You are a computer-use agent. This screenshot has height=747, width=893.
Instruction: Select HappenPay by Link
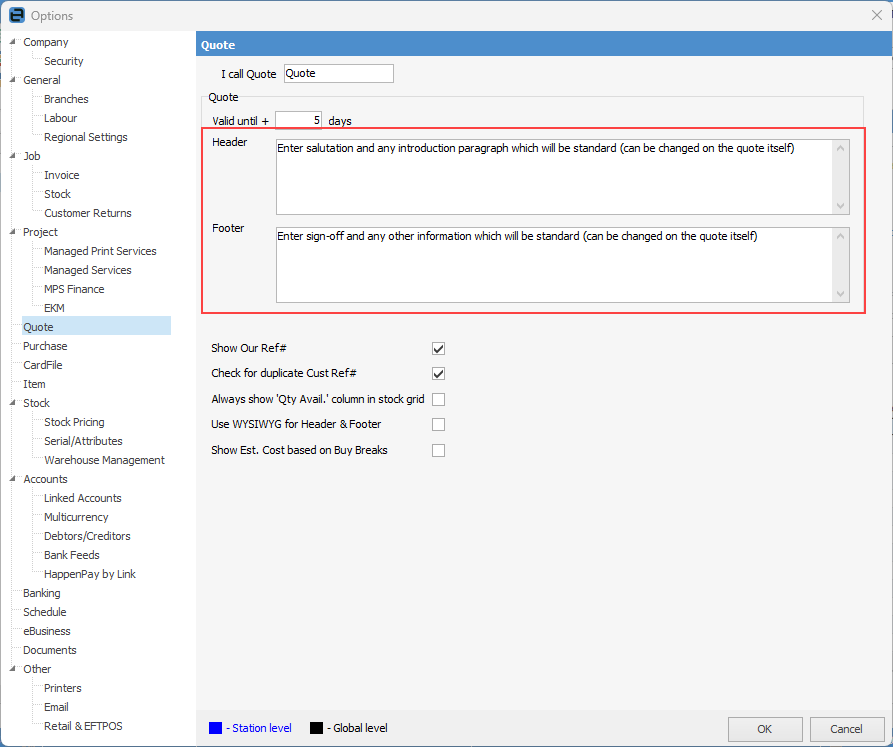click(90, 574)
